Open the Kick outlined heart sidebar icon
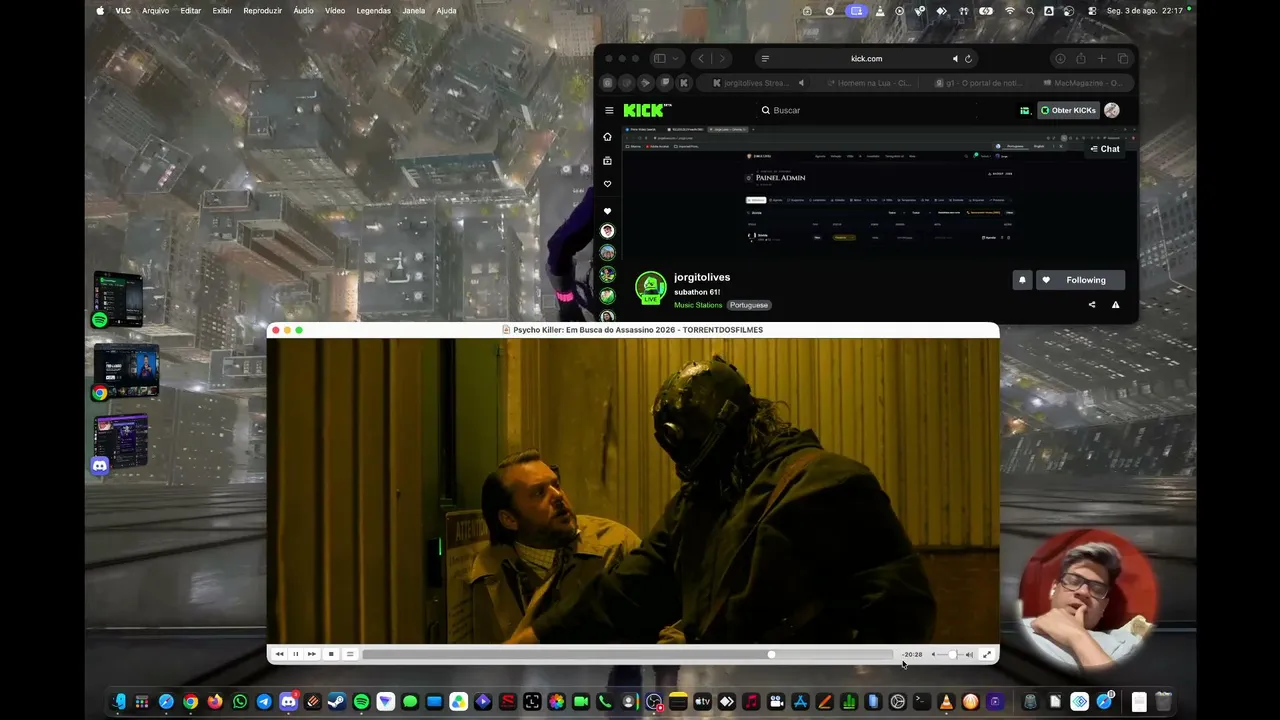Screen dimensions: 1280x720 (607, 184)
